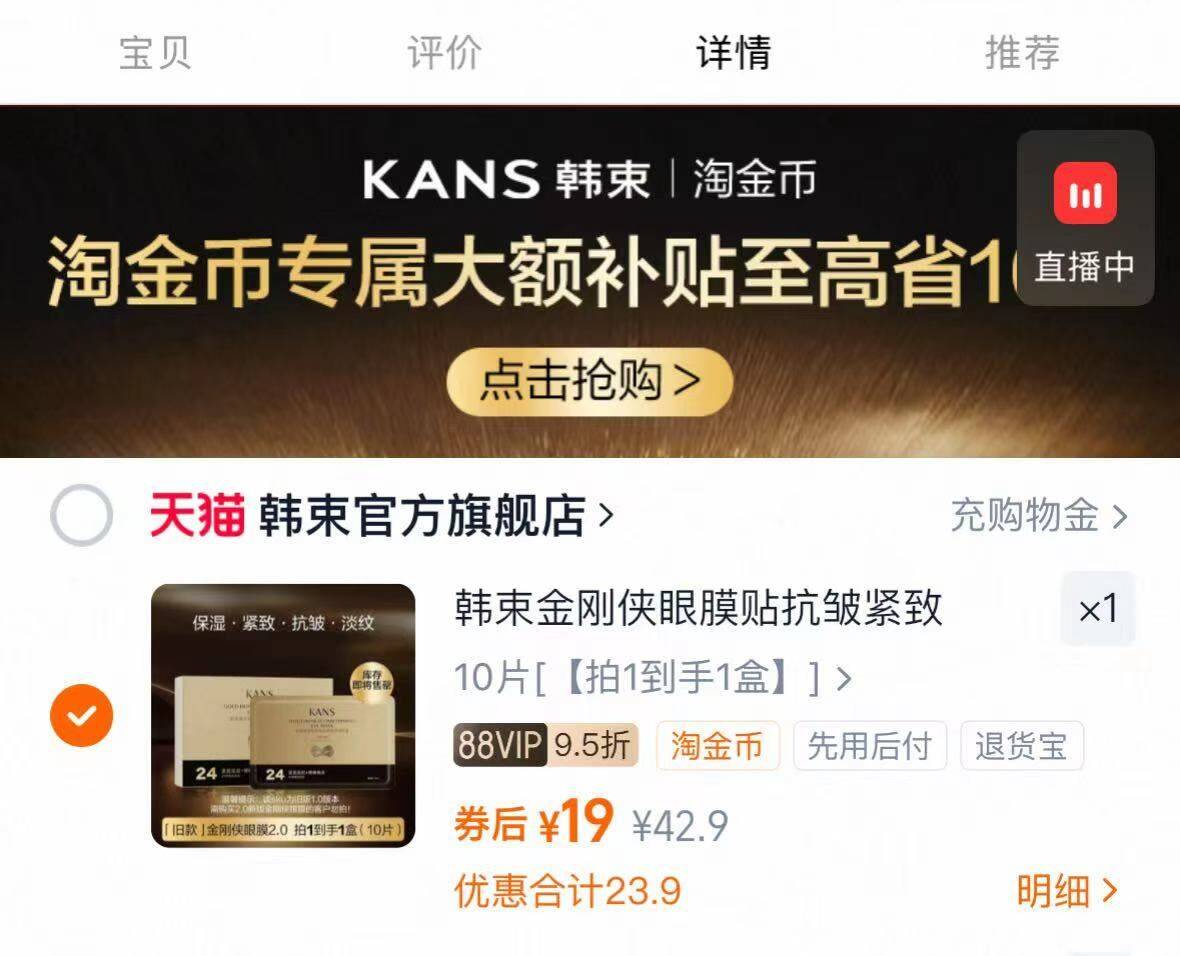
Task: Change the ×1 quantity stepper
Action: (x=1098, y=608)
